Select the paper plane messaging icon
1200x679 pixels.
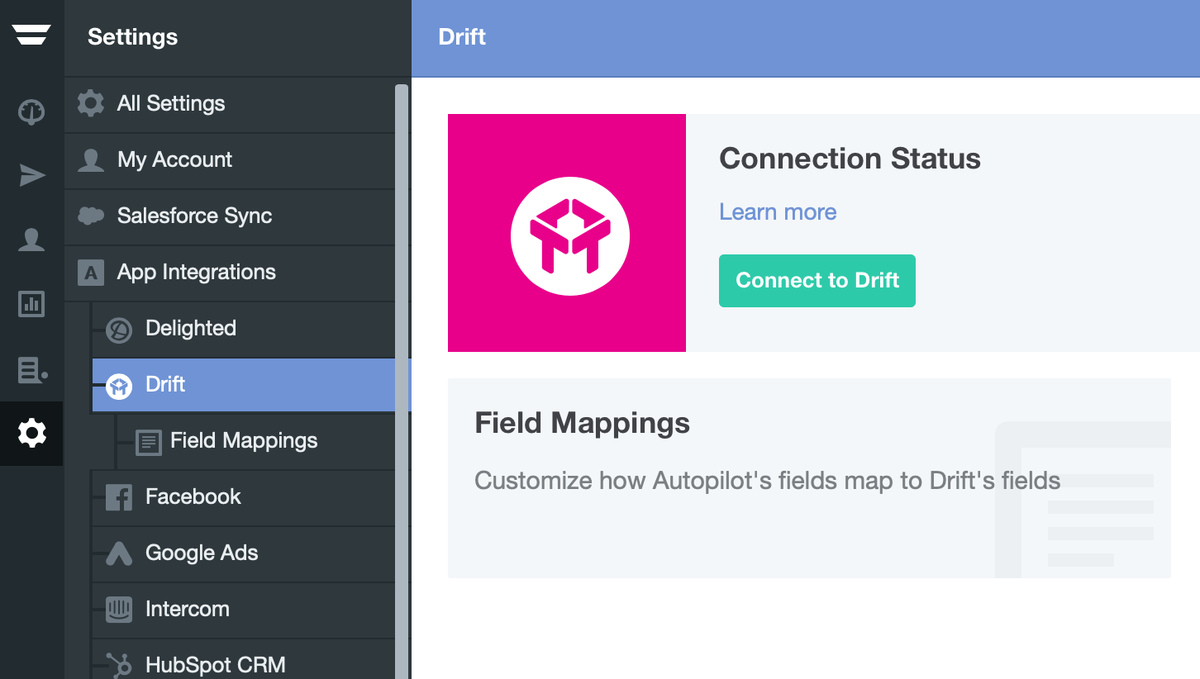pos(31,175)
